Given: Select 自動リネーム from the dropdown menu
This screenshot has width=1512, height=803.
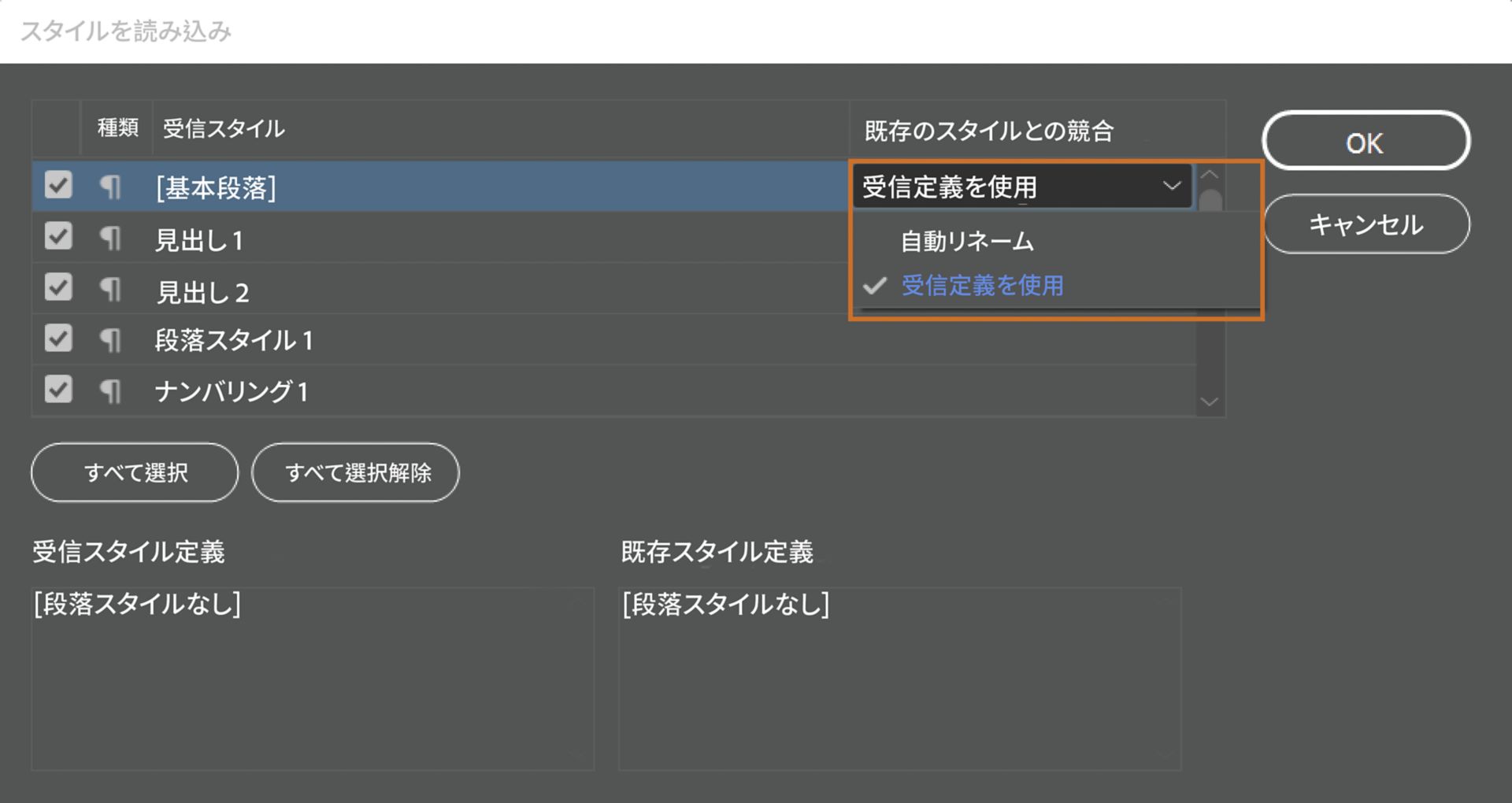Looking at the screenshot, I should click(967, 241).
